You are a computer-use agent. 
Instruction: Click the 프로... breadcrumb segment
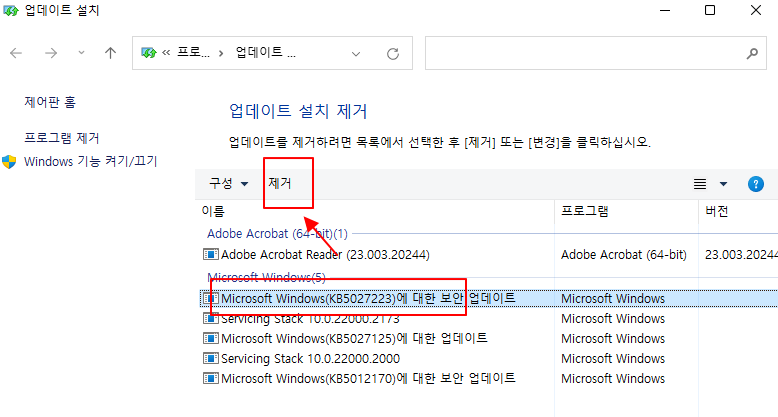tap(193, 52)
